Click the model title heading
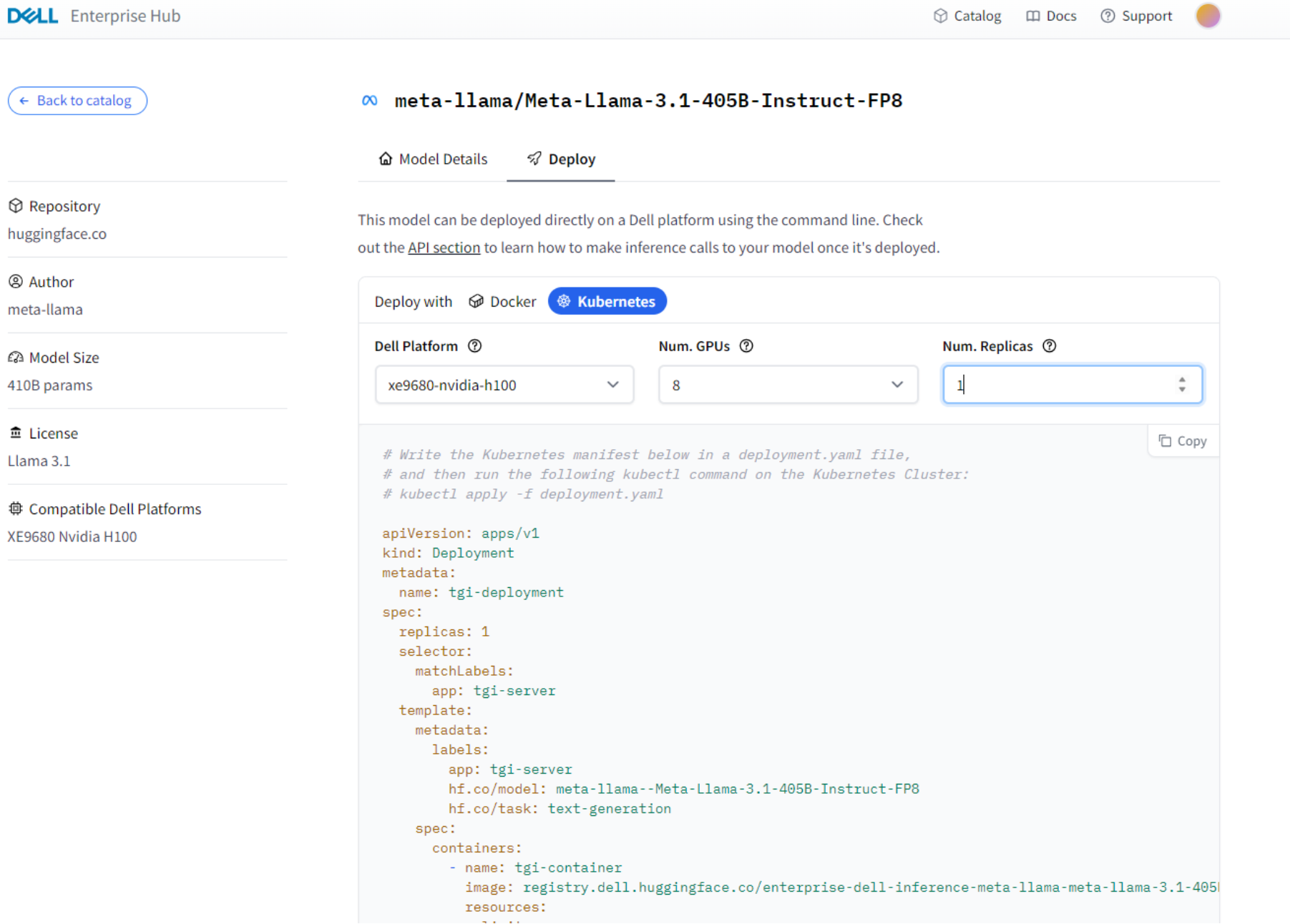 pyautogui.click(x=648, y=101)
